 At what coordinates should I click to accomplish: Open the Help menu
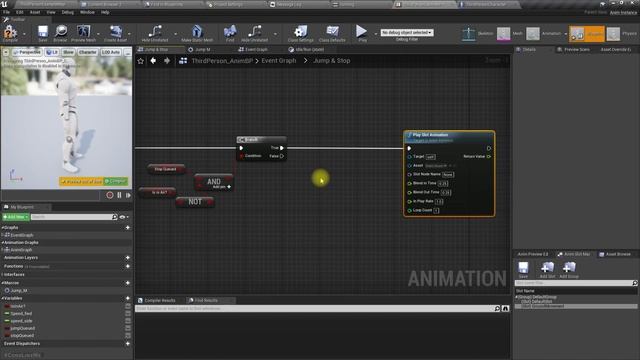click(105, 12)
